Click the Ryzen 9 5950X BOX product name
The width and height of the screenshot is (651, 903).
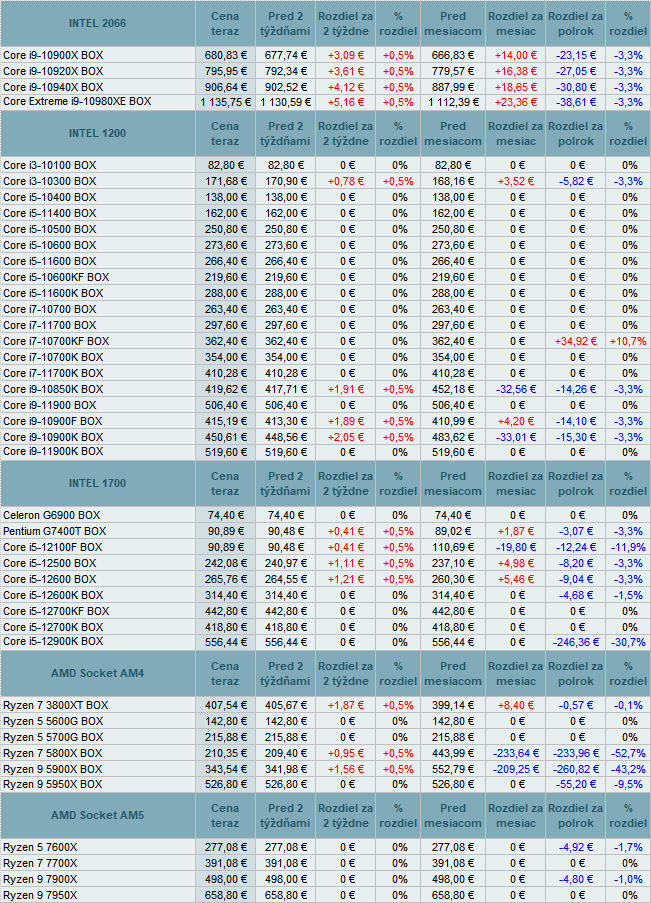point(52,785)
